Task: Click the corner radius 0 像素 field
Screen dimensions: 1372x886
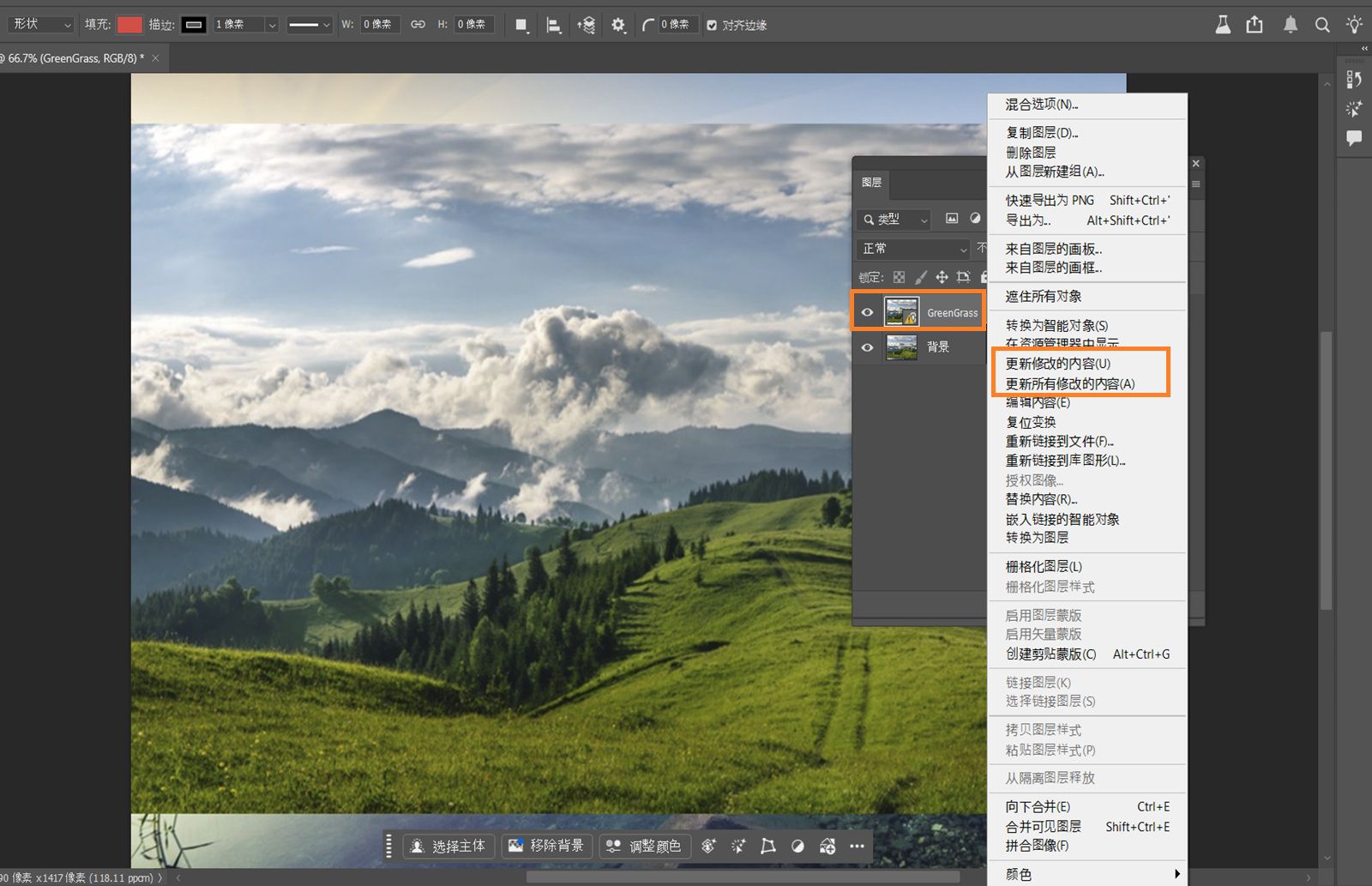Action: pos(678,25)
